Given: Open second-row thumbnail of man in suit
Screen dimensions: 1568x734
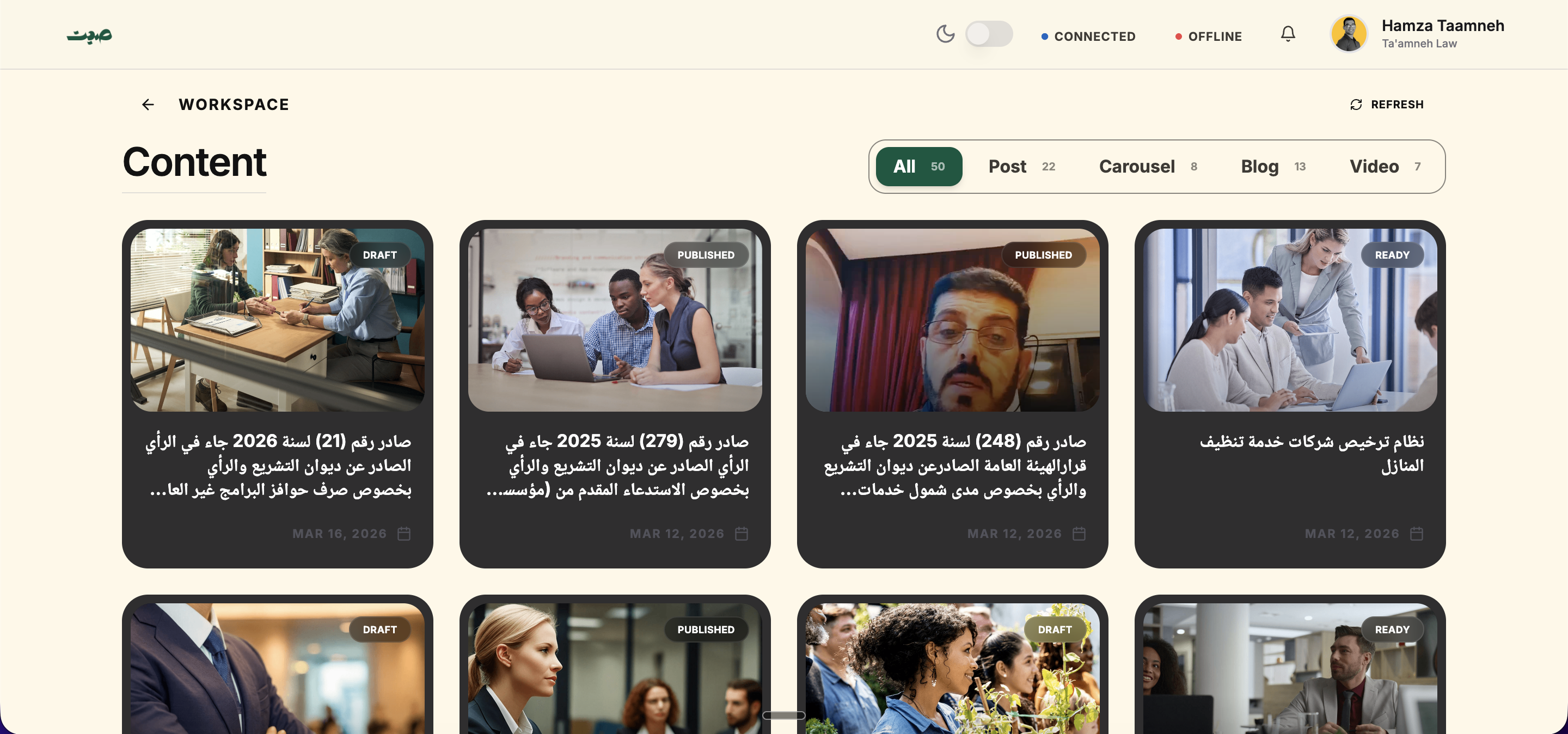Looking at the screenshot, I should click(x=278, y=668).
